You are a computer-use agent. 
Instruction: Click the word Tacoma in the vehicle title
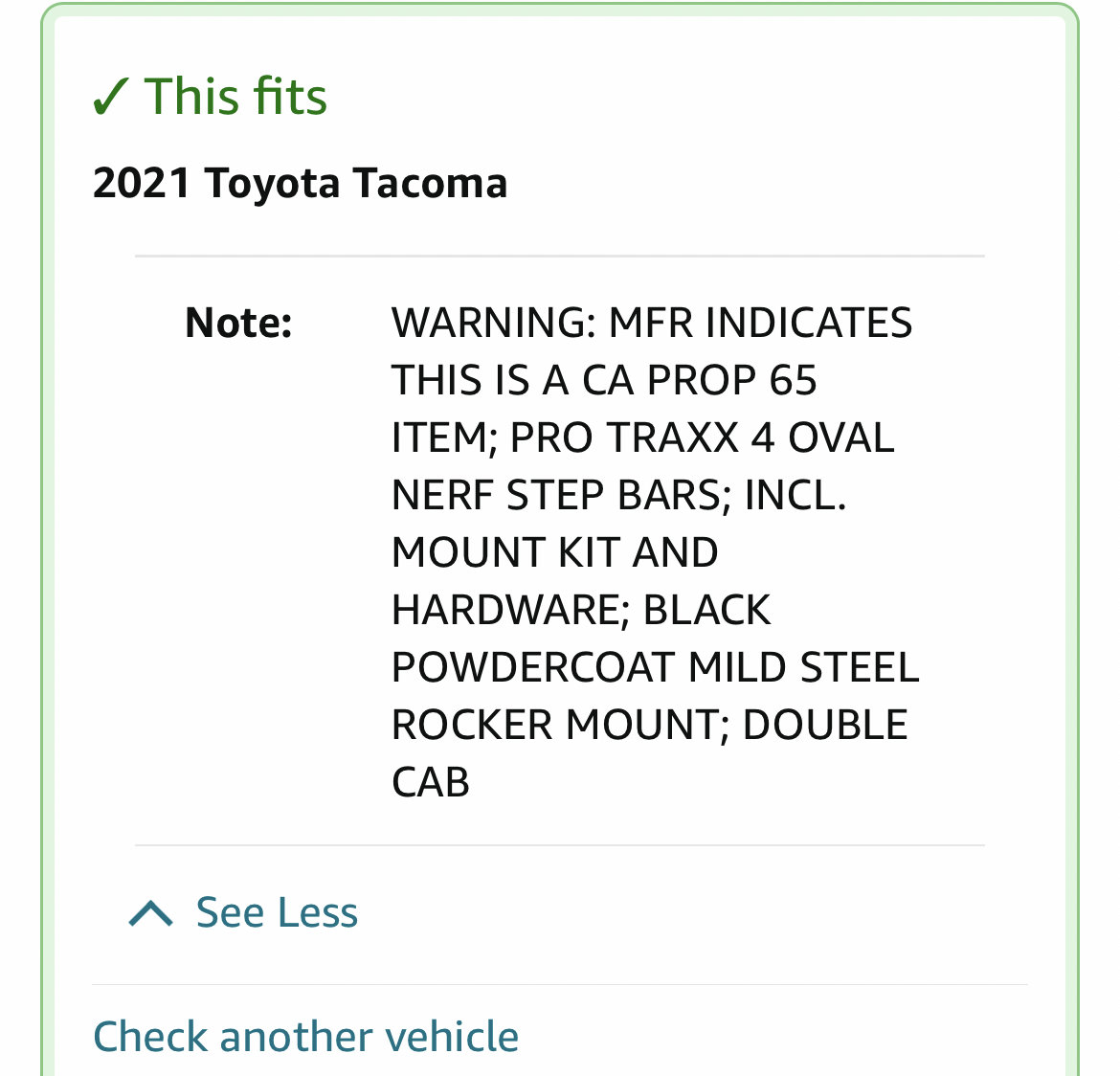430,183
